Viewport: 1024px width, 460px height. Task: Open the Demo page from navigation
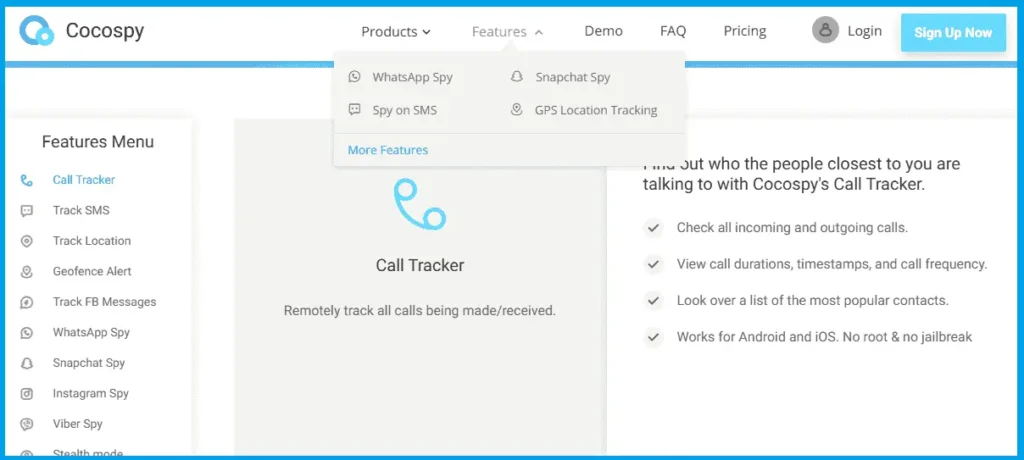click(x=603, y=32)
